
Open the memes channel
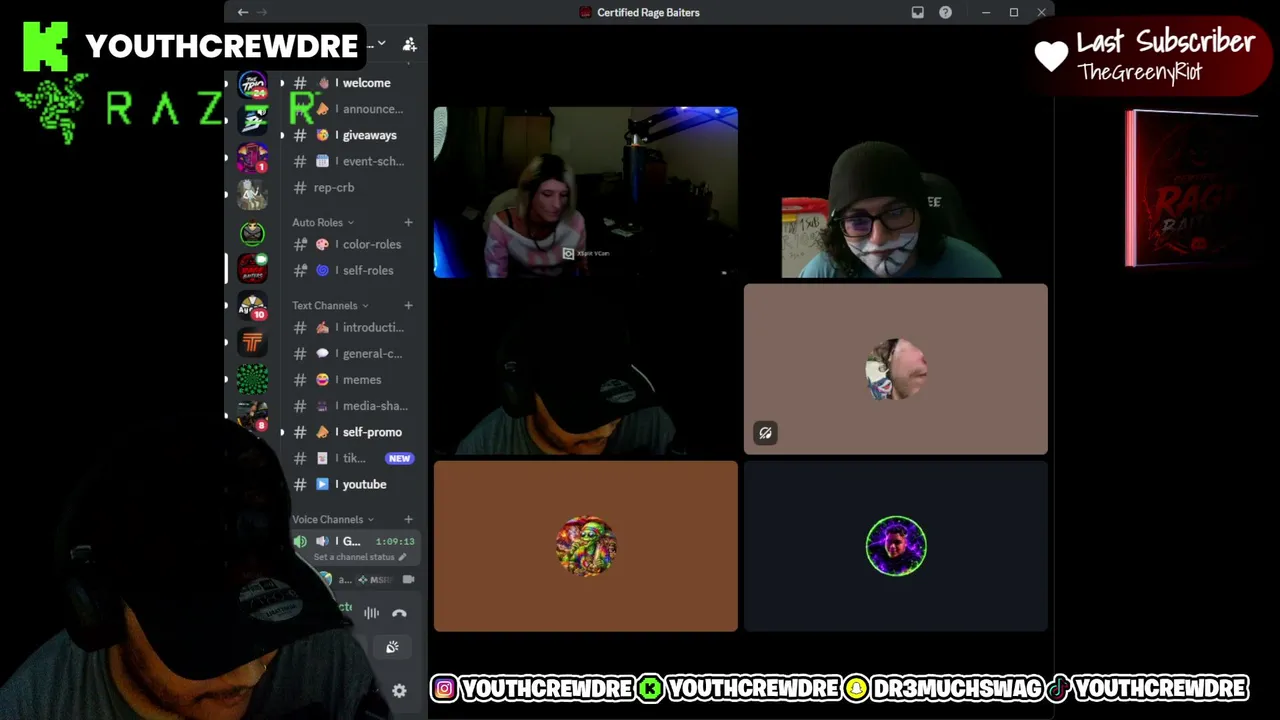pyautogui.click(x=349, y=380)
